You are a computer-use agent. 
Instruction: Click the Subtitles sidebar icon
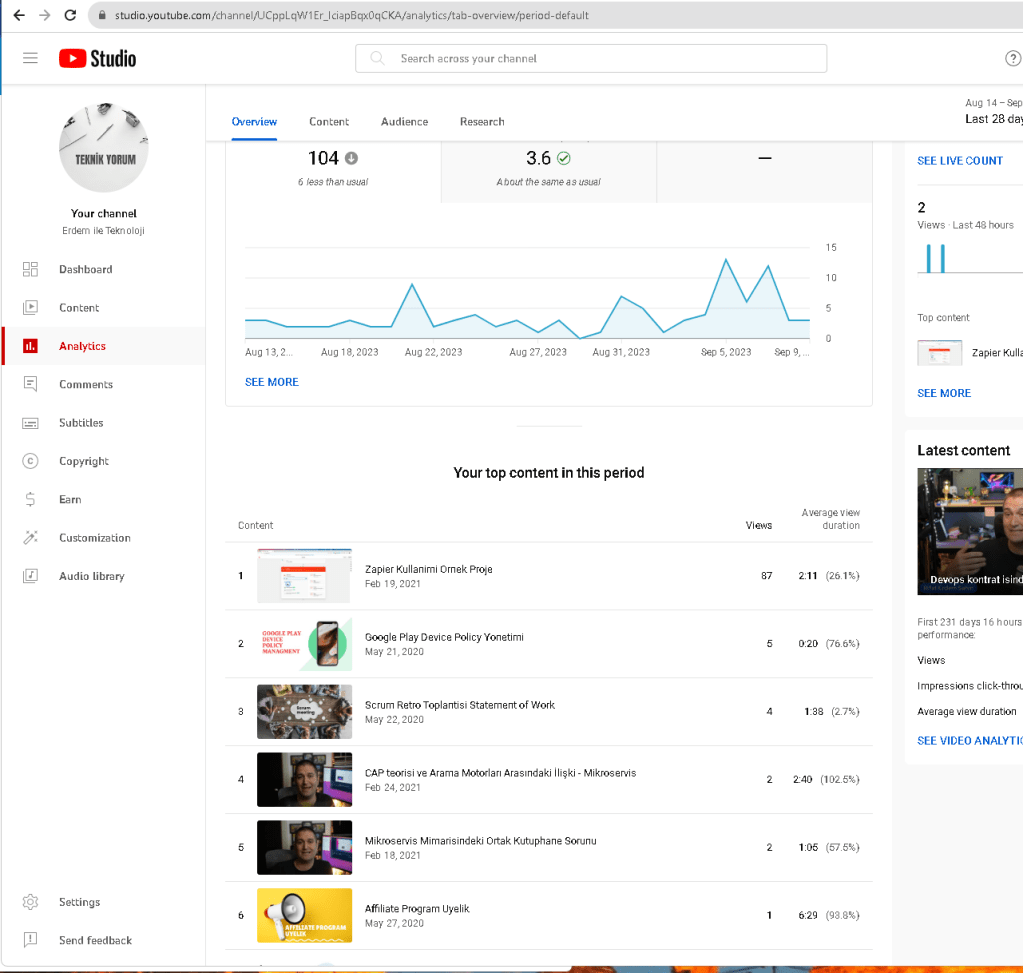pyautogui.click(x=30, y=423)
